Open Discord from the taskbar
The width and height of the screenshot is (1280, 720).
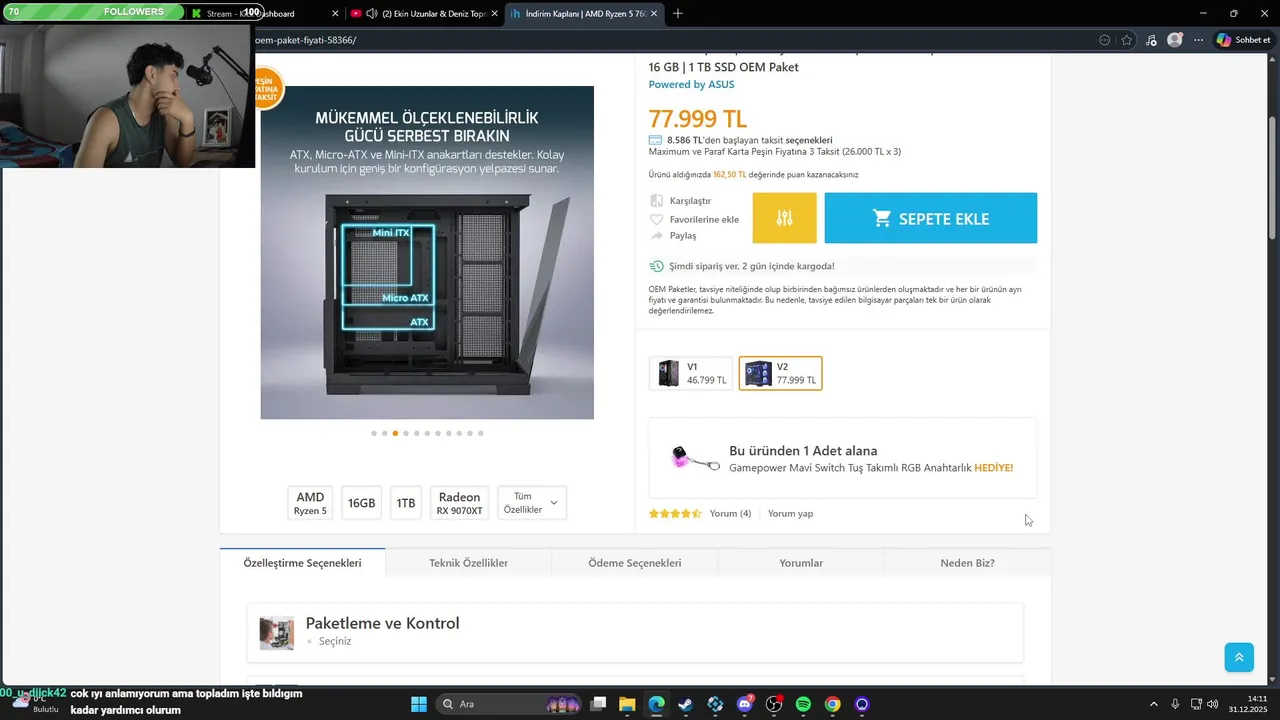tap(745, 704)
